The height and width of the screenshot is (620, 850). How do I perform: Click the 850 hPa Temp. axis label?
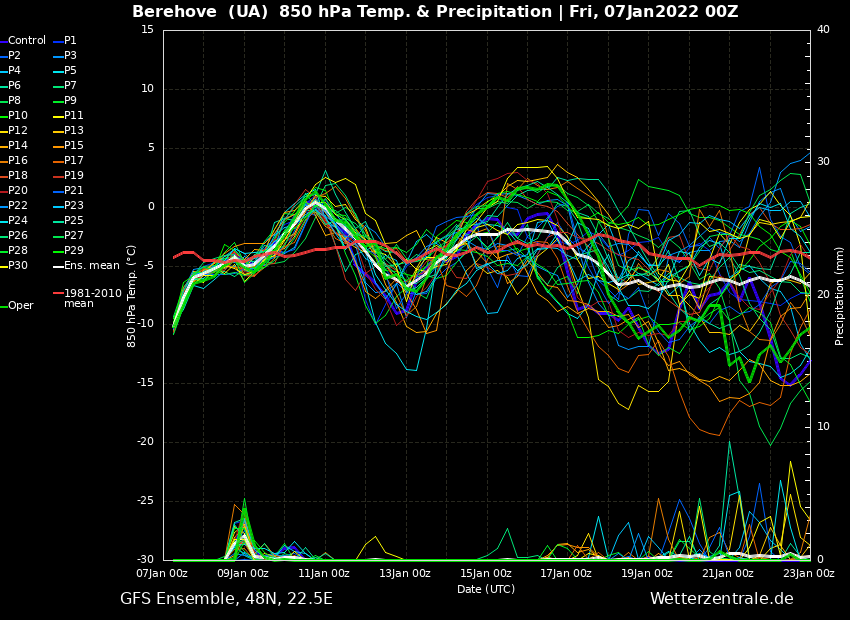132,296
